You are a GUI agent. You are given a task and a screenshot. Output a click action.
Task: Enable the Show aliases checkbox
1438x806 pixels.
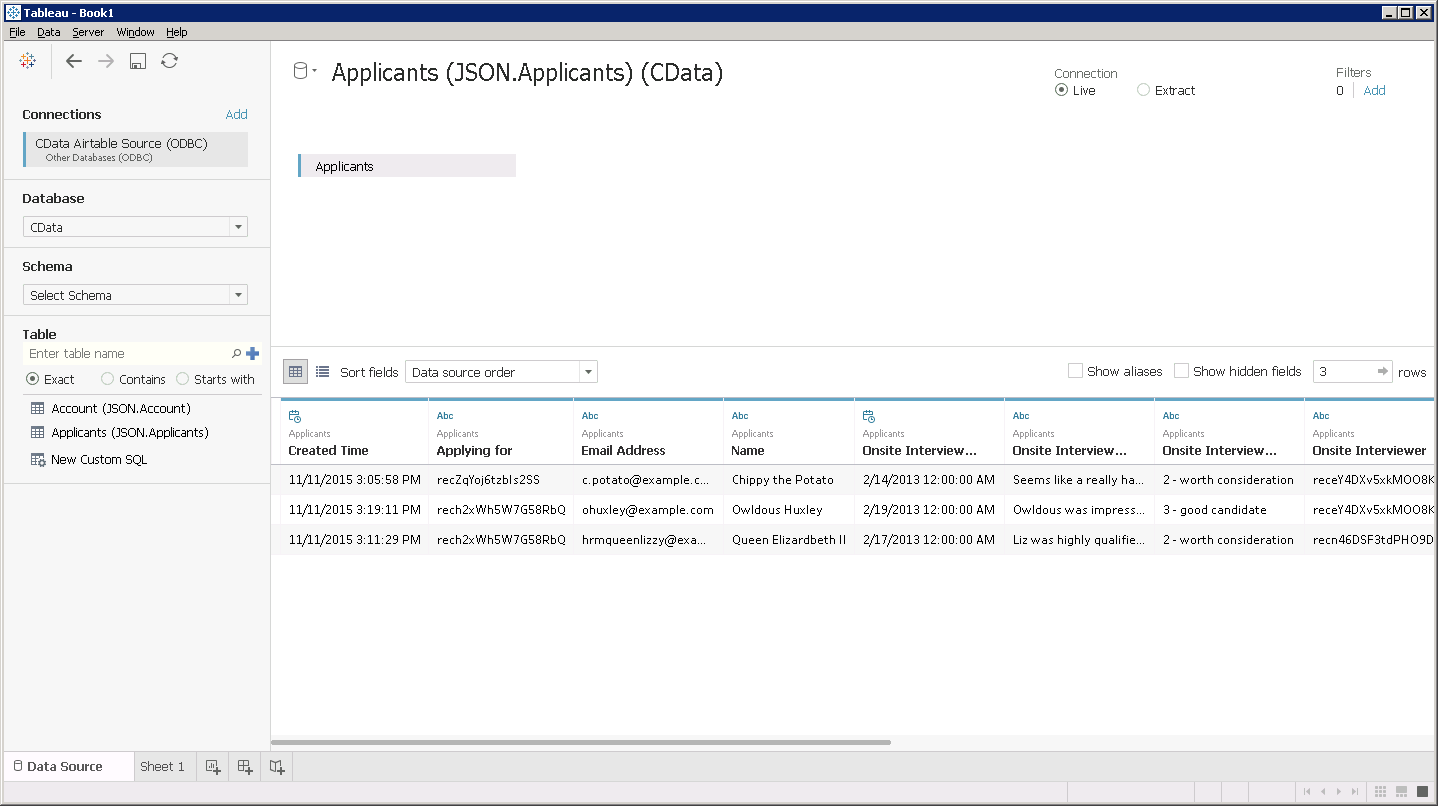pyautogui.click(x=1076, y=371)
